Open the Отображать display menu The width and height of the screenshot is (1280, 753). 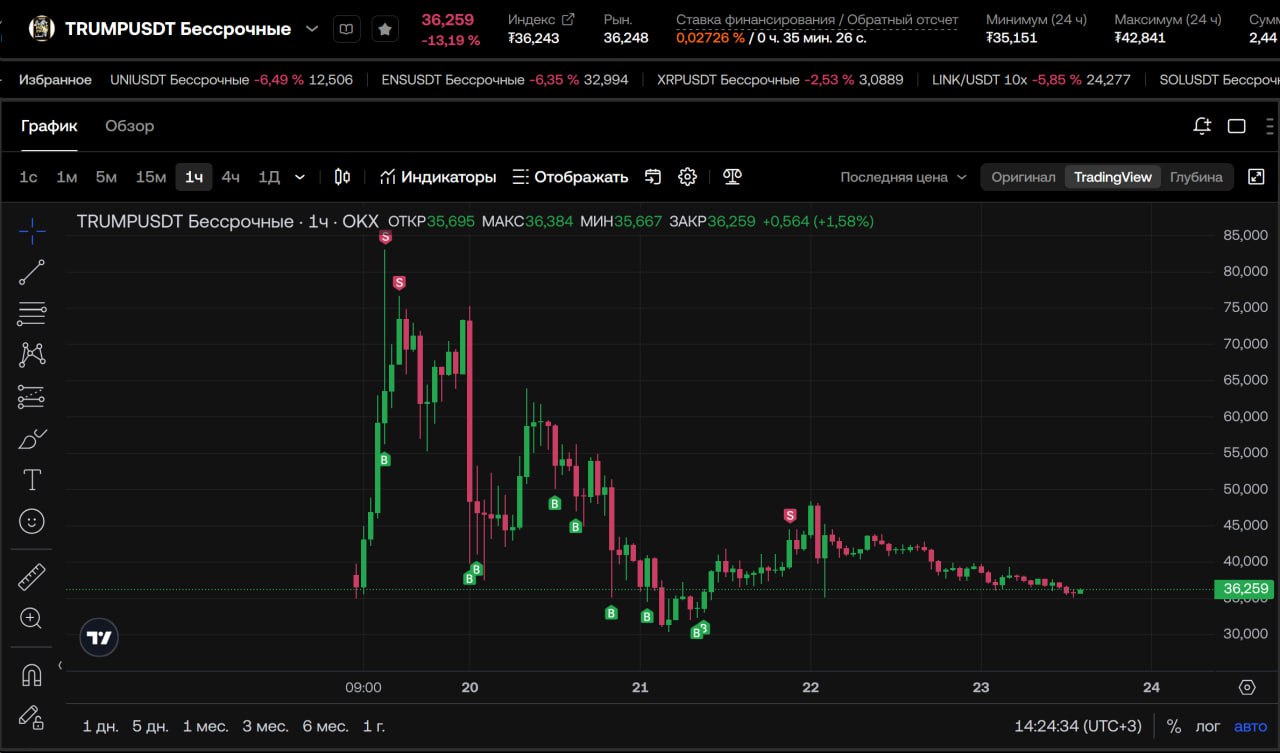tap(570, 177)
